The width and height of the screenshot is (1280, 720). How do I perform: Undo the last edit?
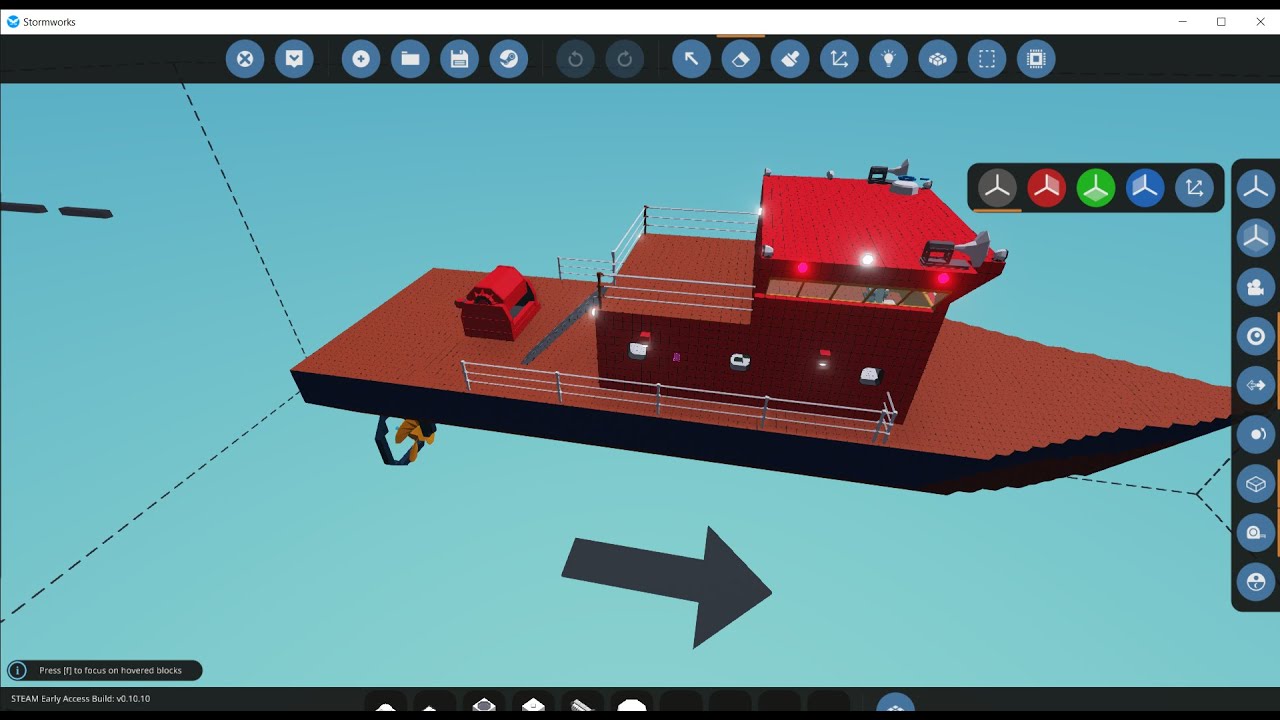pos(575,59)
